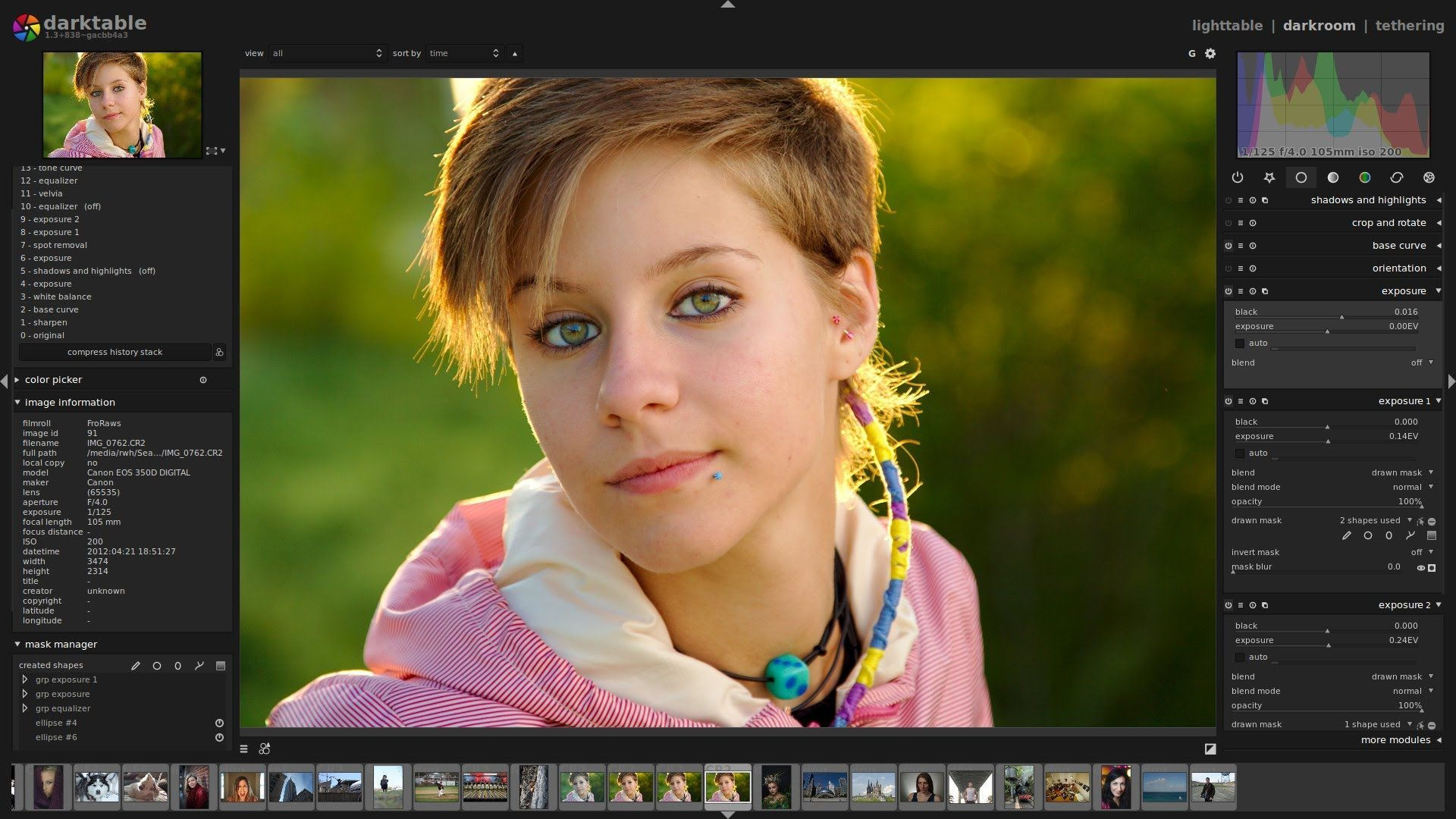The height and width of the screenshot is (819, 1456).
Task: Add gradient to exposure 1 drawn mask
Action: pyautogui.click(x=1432, y=535)
